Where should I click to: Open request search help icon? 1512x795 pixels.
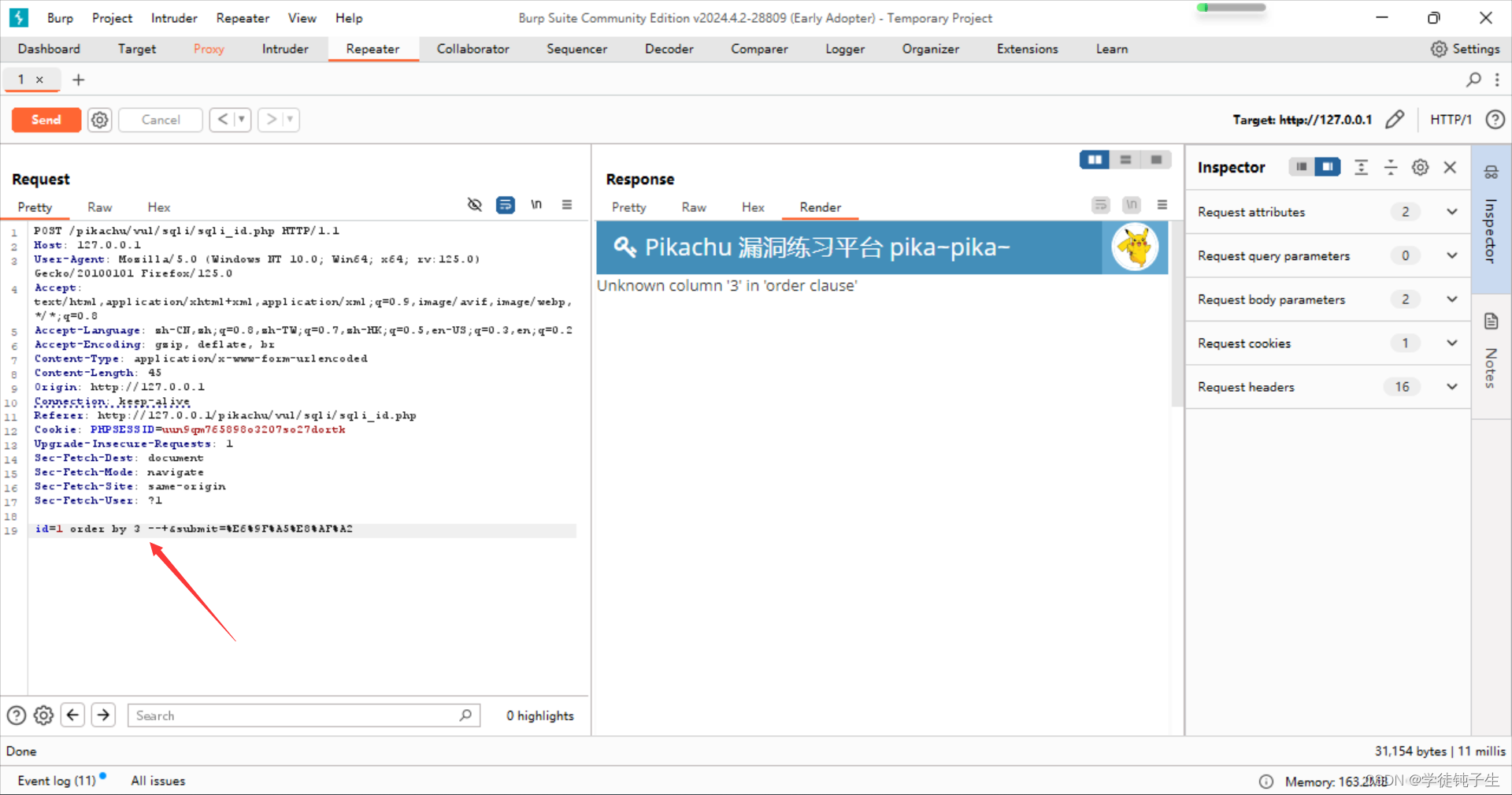(17, 715)
